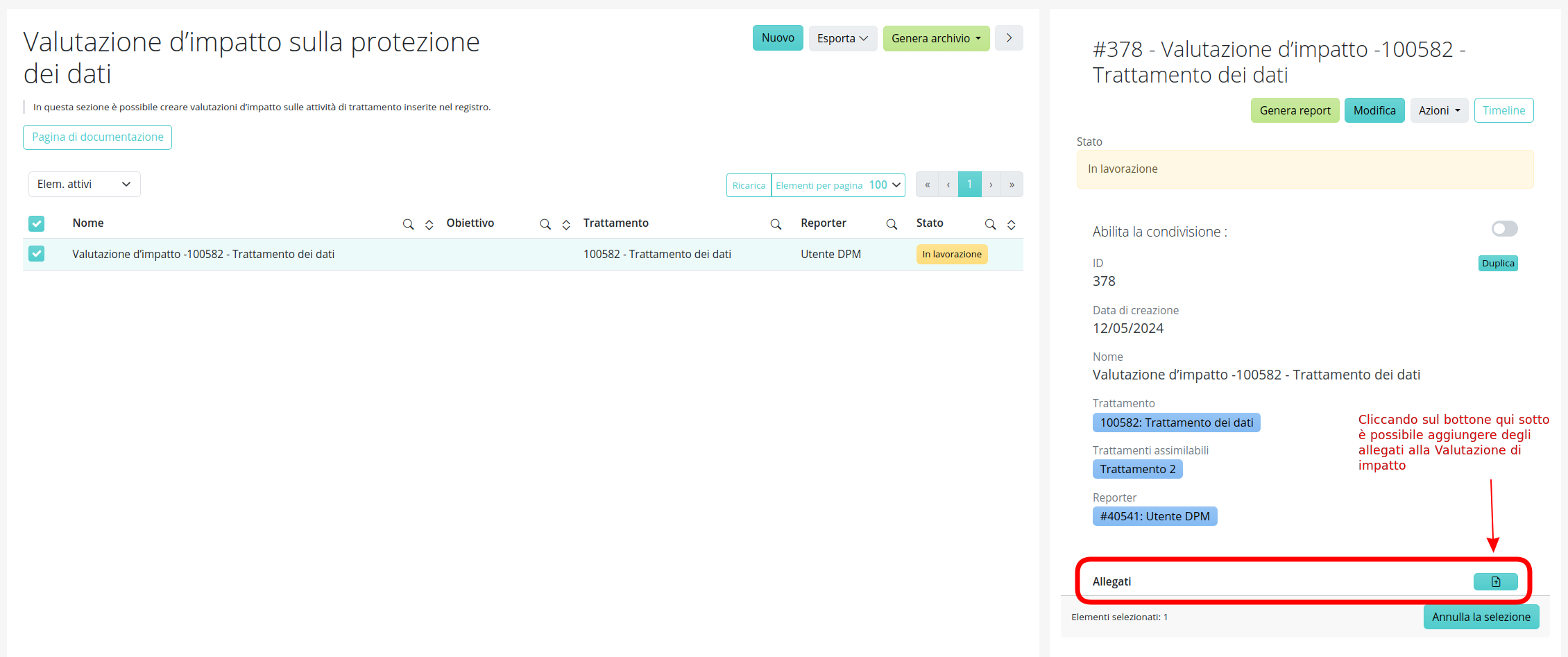
Task: Open the #40541: Utente DPM reporter tag
Action: (x=1154, y=516)
